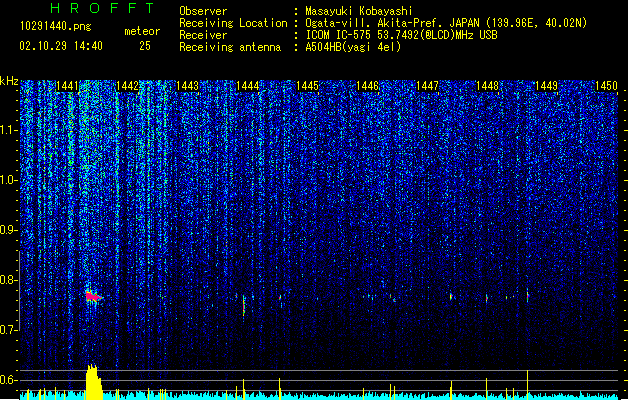Click the 1443 time marker

187,86
